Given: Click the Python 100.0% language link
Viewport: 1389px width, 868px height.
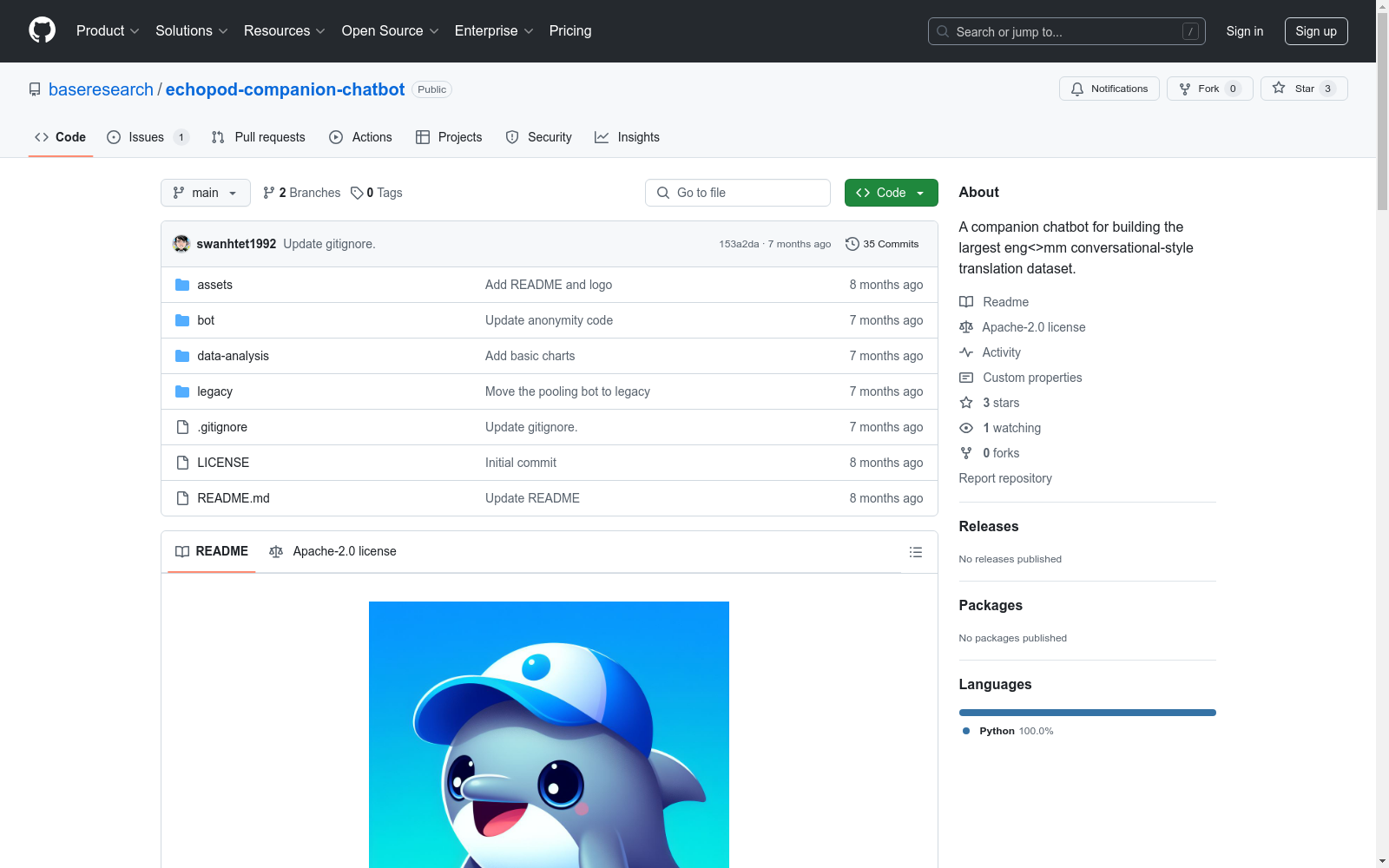Looking at the screenshot, I should [1008, 731].
